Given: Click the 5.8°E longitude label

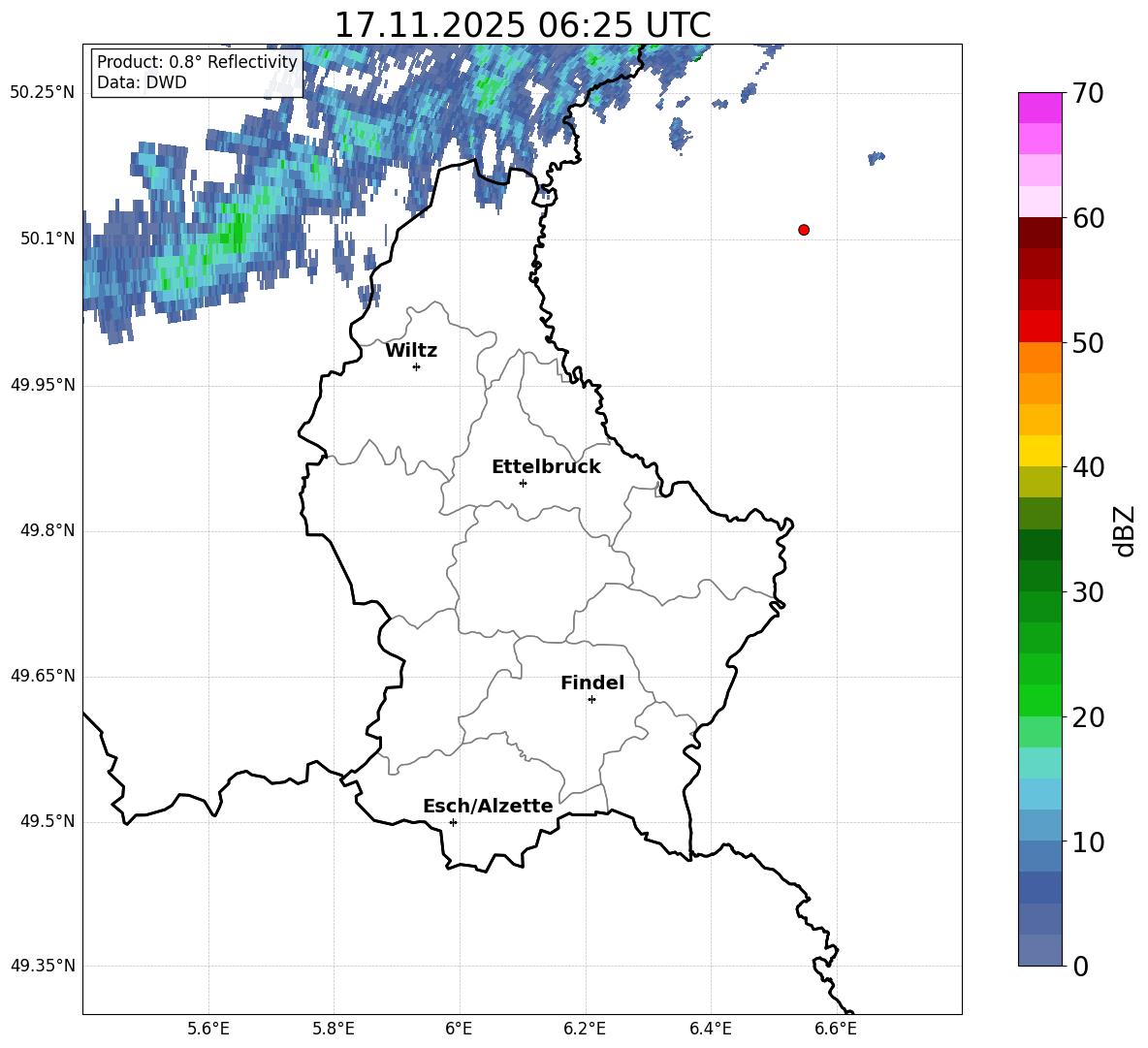Looking at the screenshot, I should [x=334, y=1029].
